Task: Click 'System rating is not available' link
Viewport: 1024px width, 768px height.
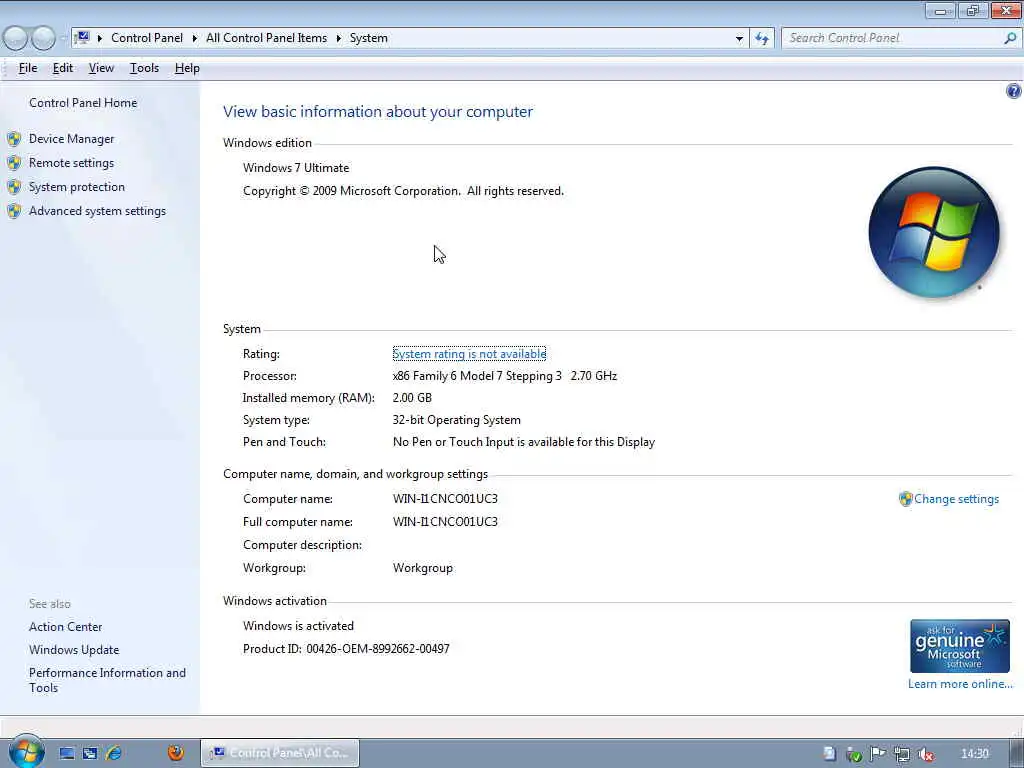Action: pos(469,354)
